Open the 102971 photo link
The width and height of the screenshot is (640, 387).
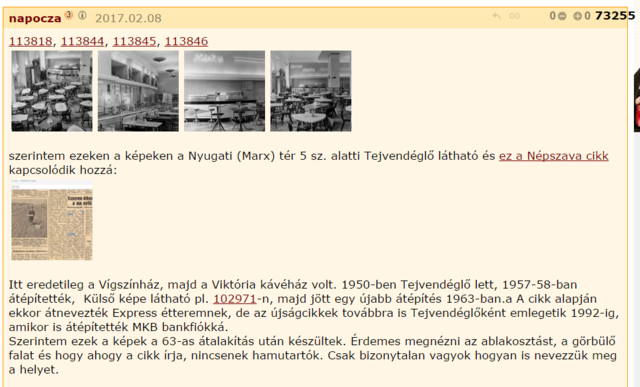[x=235, y=299]
